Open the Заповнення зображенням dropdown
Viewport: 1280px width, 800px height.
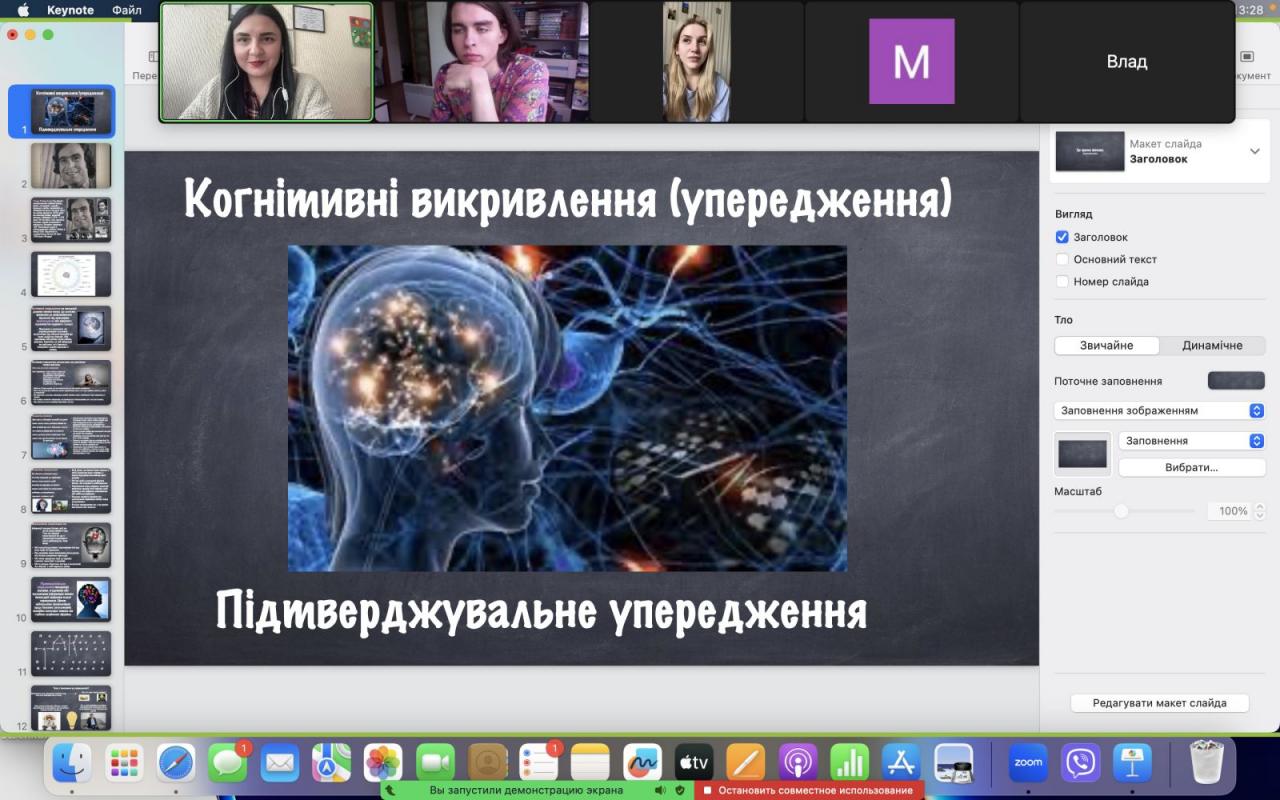1159,410
